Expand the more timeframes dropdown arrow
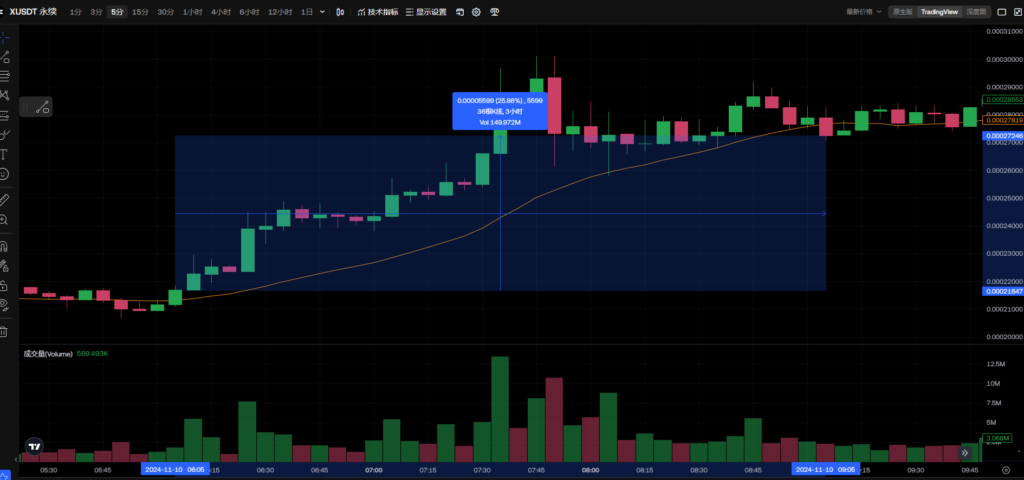Image resolution: width=1024 pixels, height=480 pixels. (x=322, y=12)
